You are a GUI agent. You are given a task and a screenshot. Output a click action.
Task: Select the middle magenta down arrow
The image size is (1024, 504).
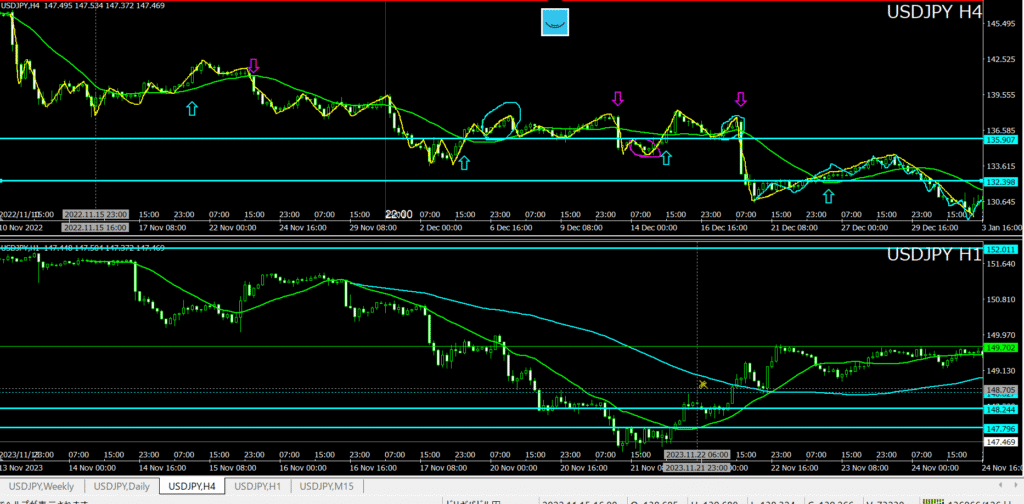[617, 98]
